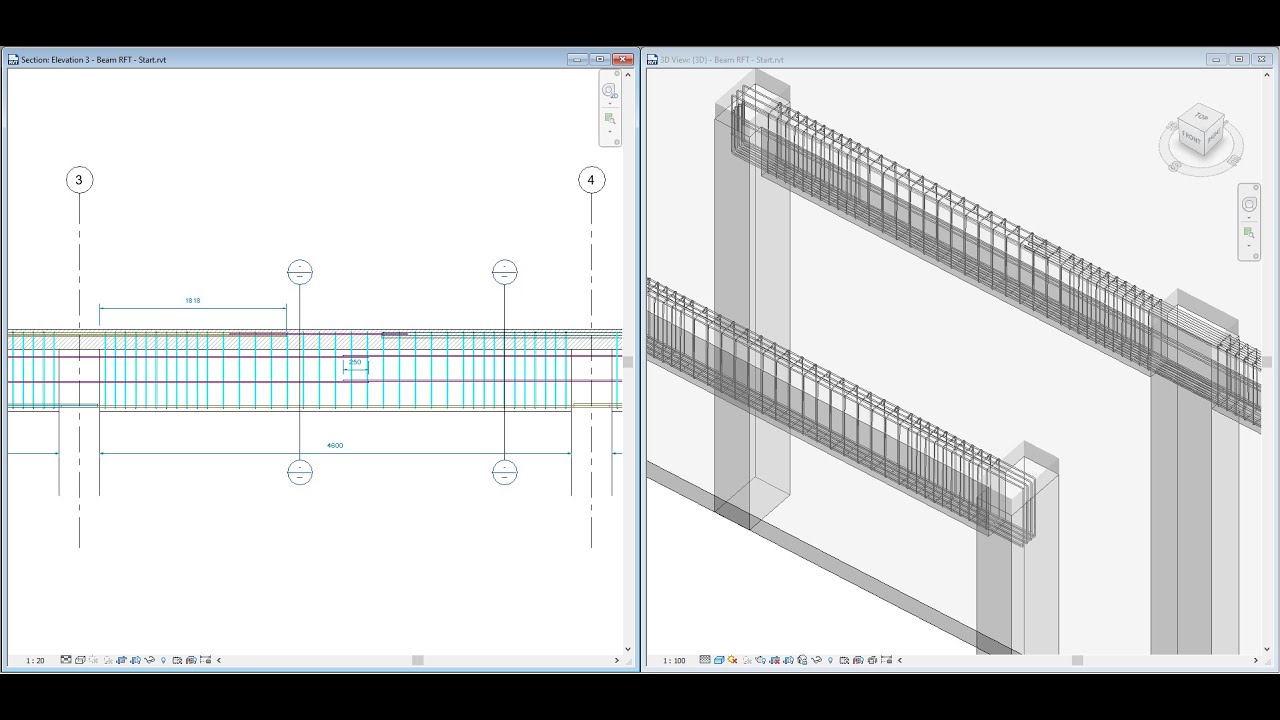The width and height of the screenshot is (1280, 720).
Task: Expand steering wheel dropdown in Section navigation bar
Action: click(x=609, y=103)
